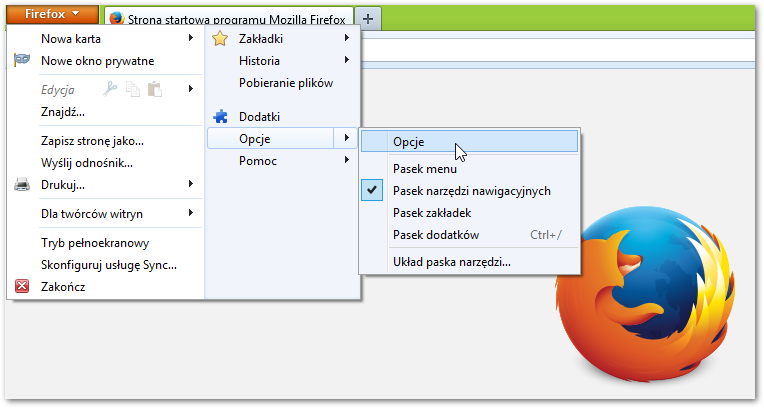This screenshot has width=764, height=408.
Task: Open the Historia menu entry
Action: [259, 61]
